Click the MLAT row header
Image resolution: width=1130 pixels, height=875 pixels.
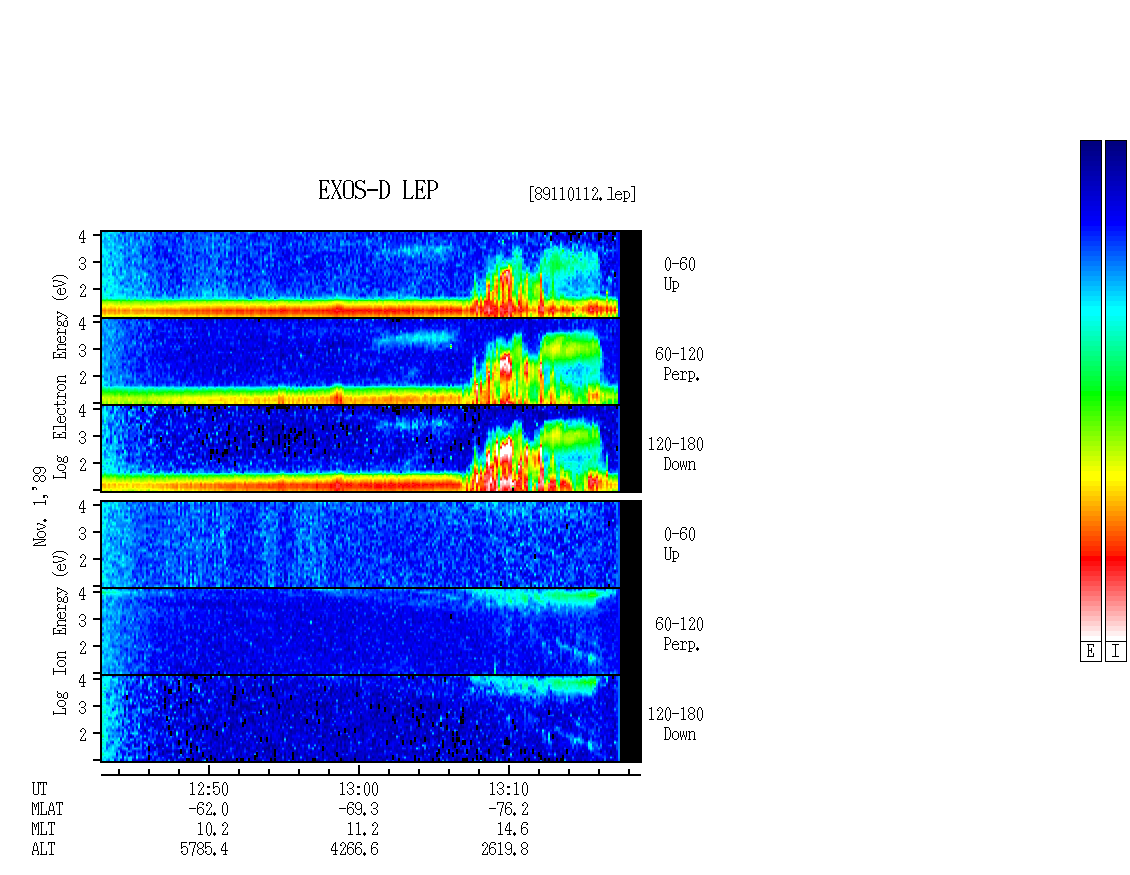pyautogui.click(x=47, y=809)
